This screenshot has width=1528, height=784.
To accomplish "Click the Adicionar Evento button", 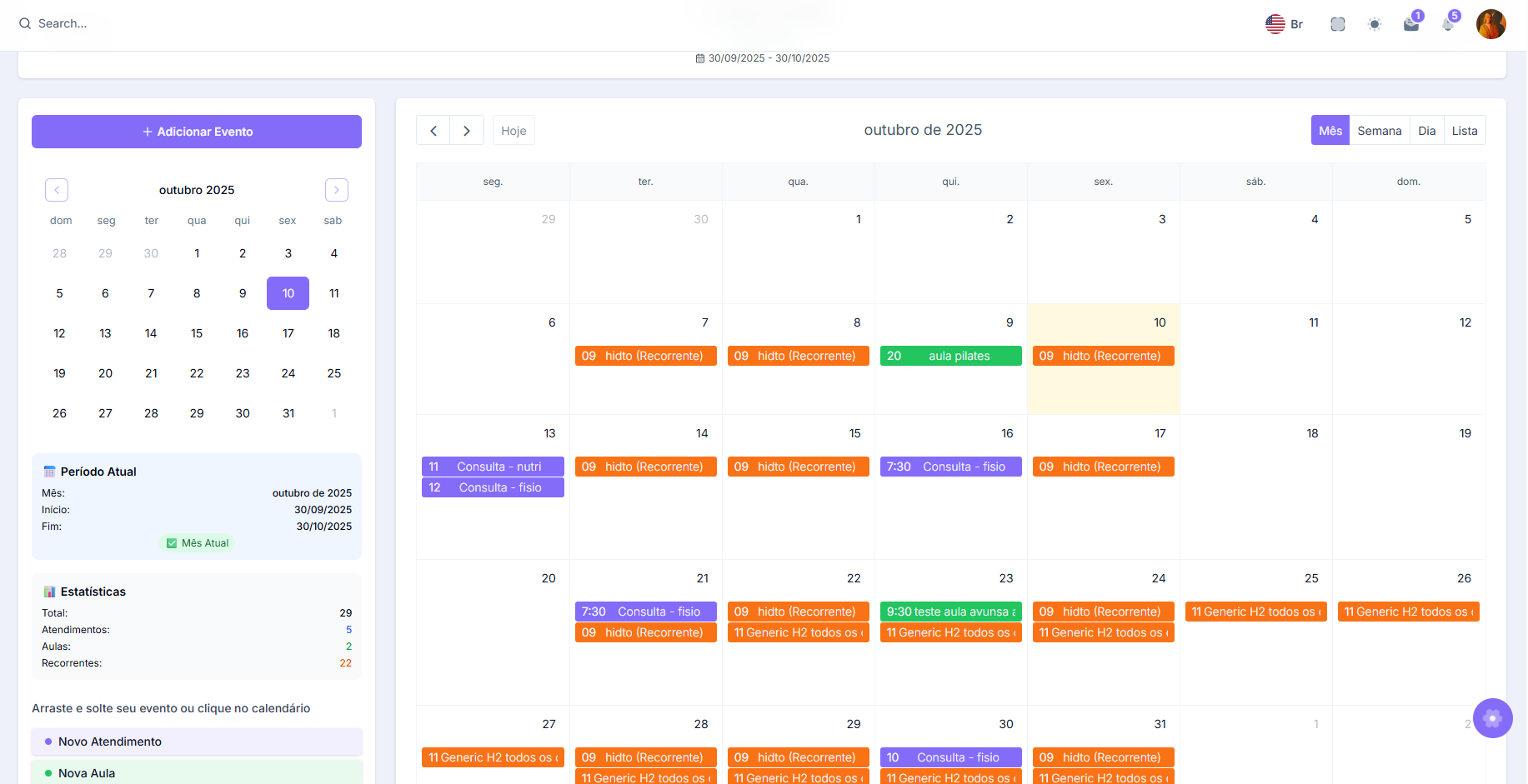I will pos(196,131).
